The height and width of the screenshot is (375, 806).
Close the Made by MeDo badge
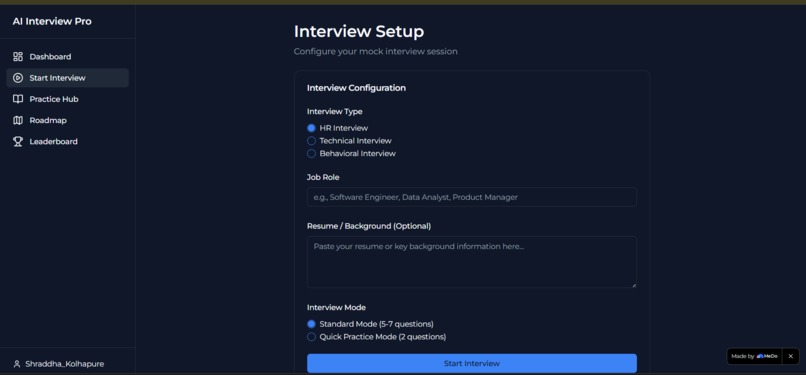click(x=791, y=357)
